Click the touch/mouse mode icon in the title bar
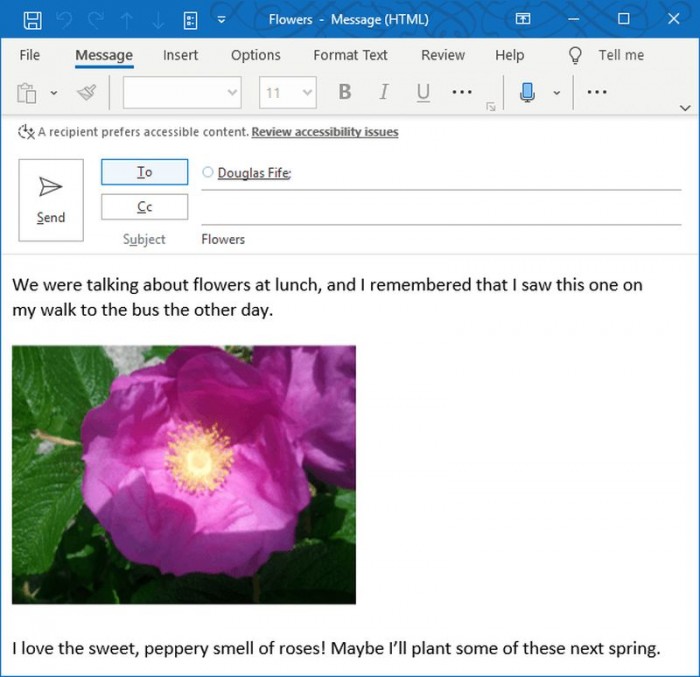Viewport: 700px width, 677px height. pos(191,20)
